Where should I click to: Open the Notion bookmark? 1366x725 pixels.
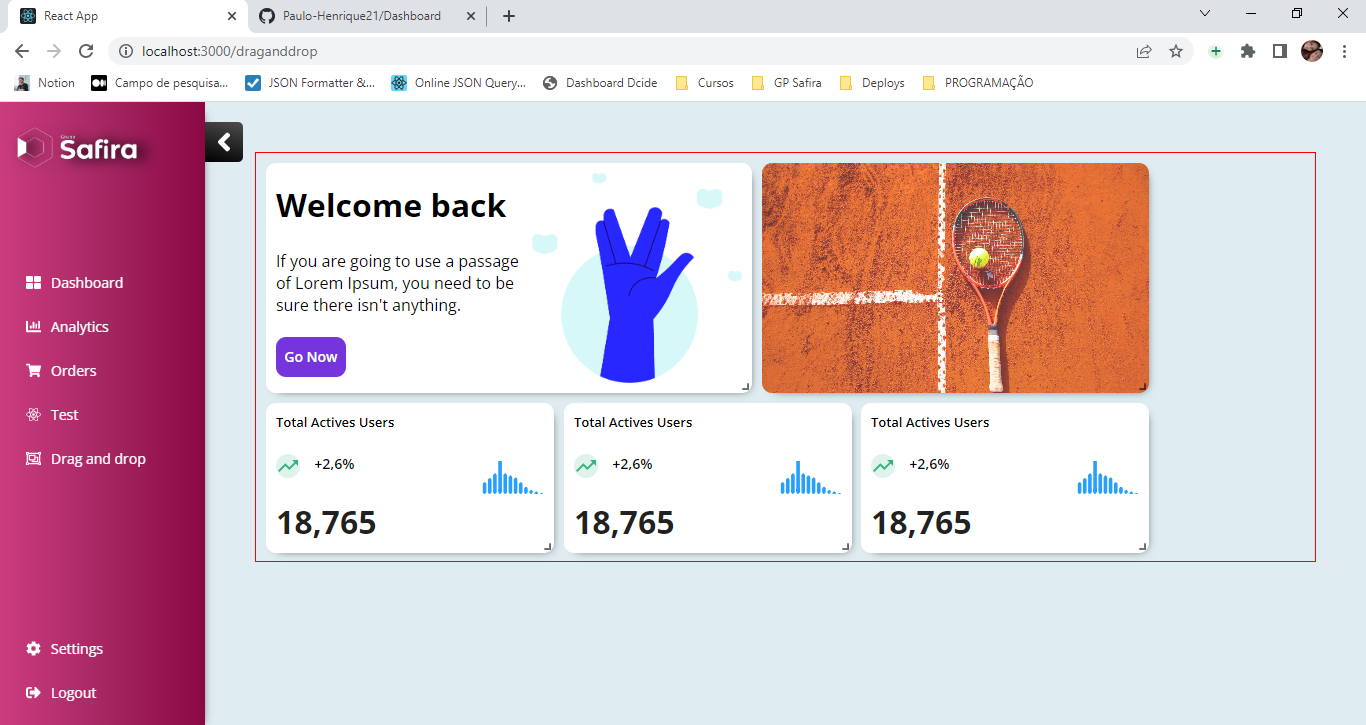[45, 83]
